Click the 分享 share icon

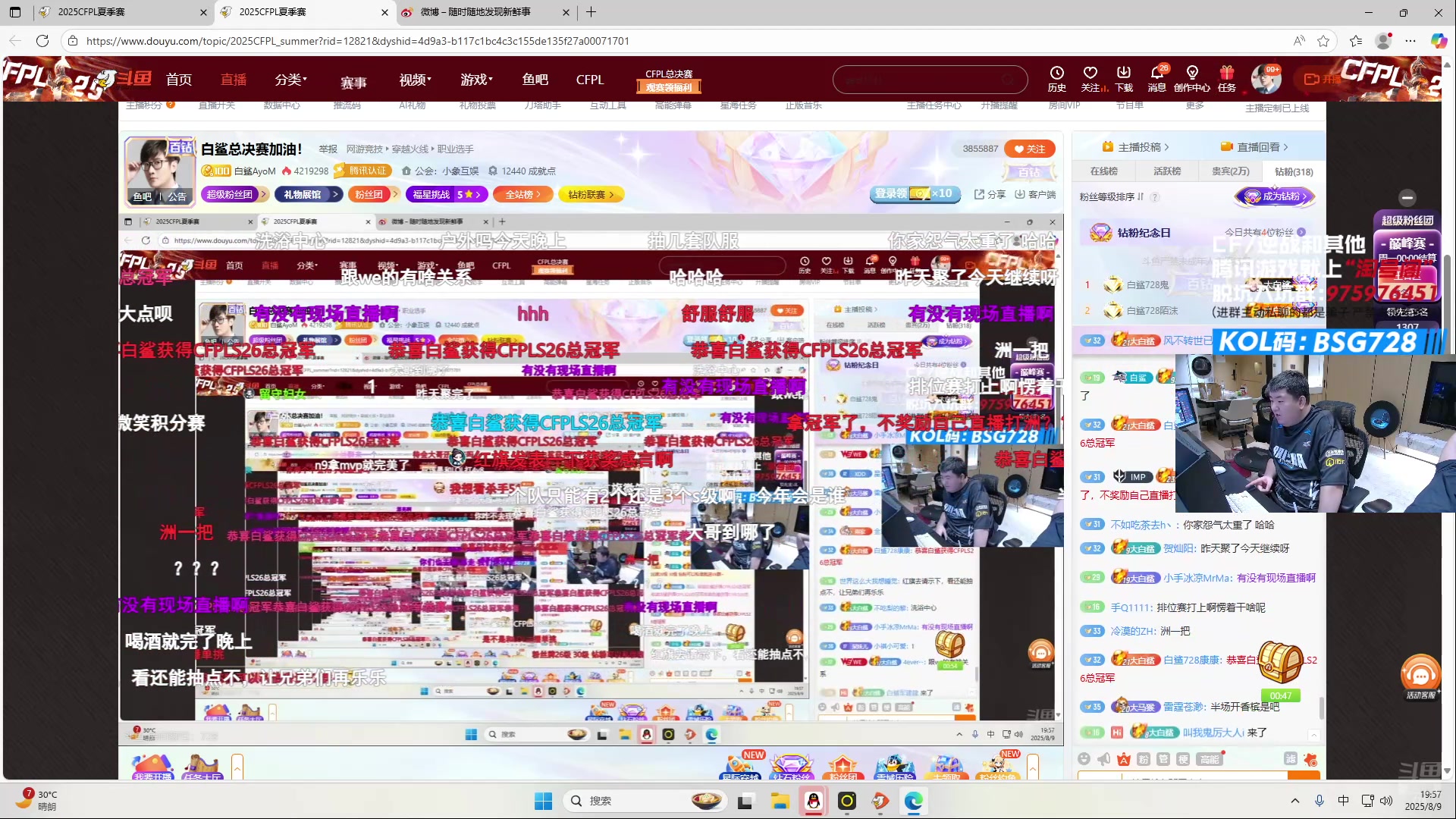990,194
